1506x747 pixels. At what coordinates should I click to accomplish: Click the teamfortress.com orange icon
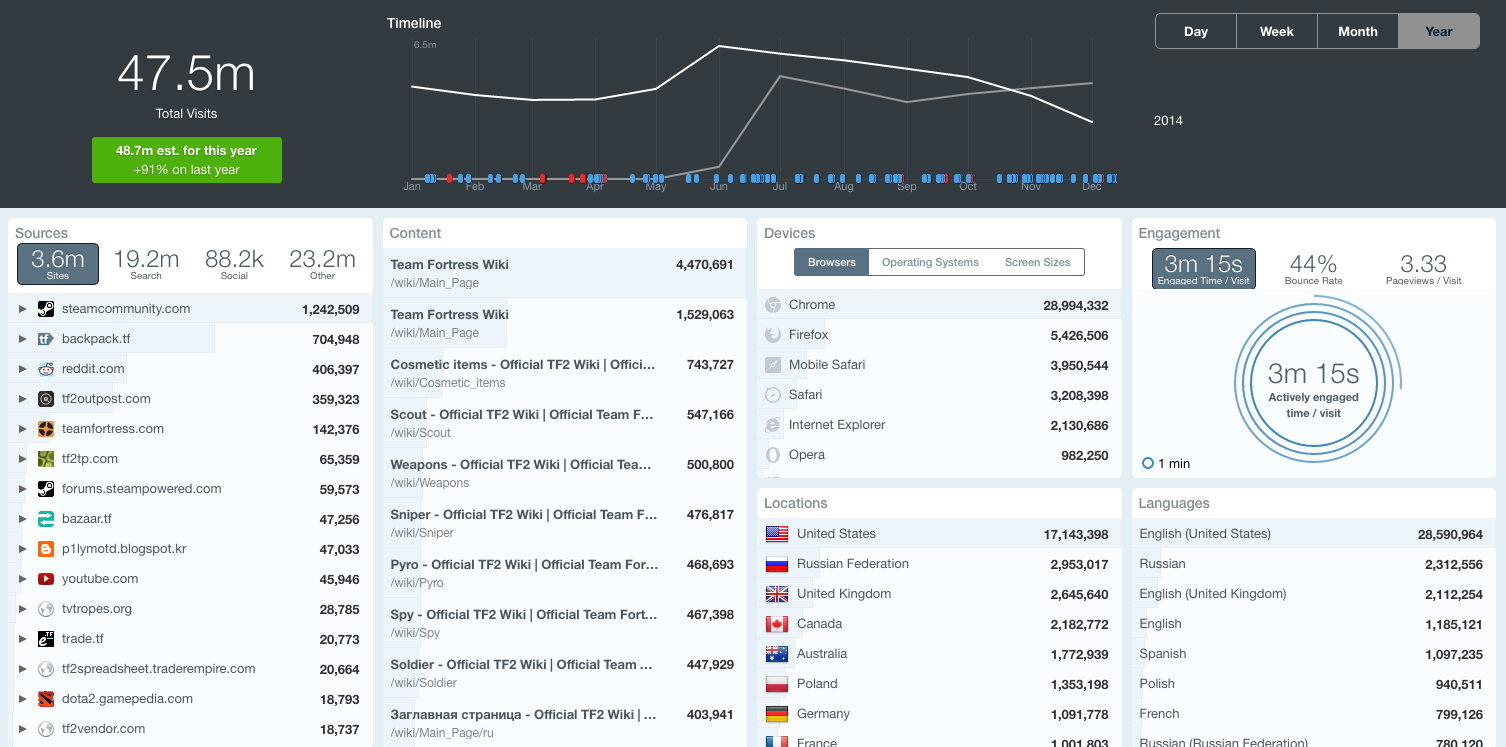[46, 429]
